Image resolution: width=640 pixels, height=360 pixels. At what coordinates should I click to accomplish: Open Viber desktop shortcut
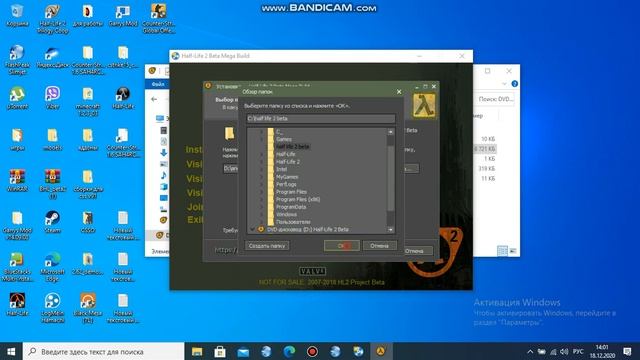52,98
